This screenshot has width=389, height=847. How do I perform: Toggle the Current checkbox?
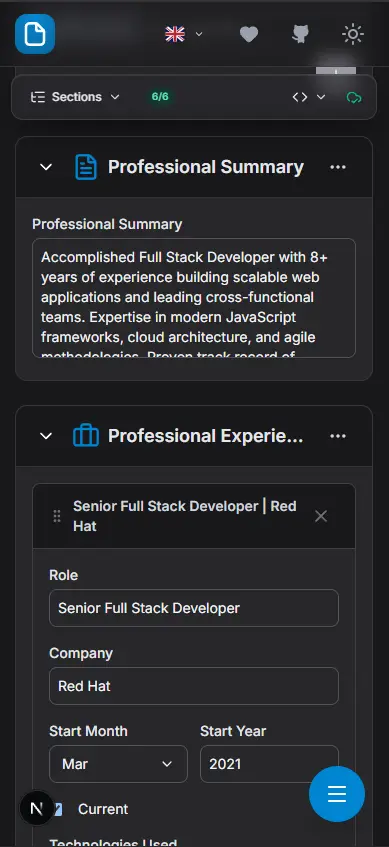point(57,809)
